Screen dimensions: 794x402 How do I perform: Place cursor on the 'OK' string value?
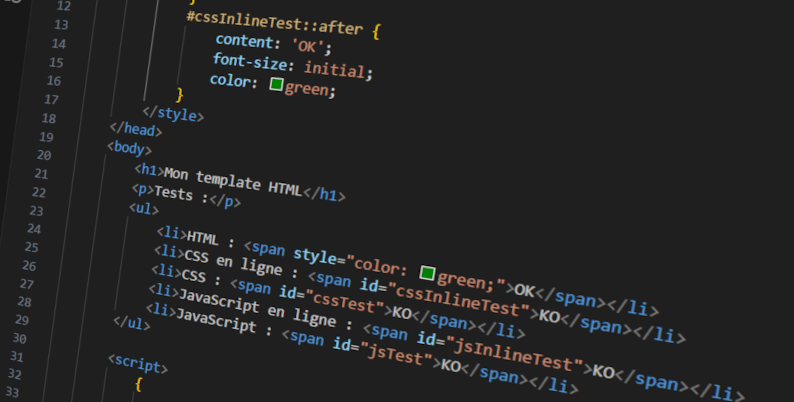[x=307, y=47]
